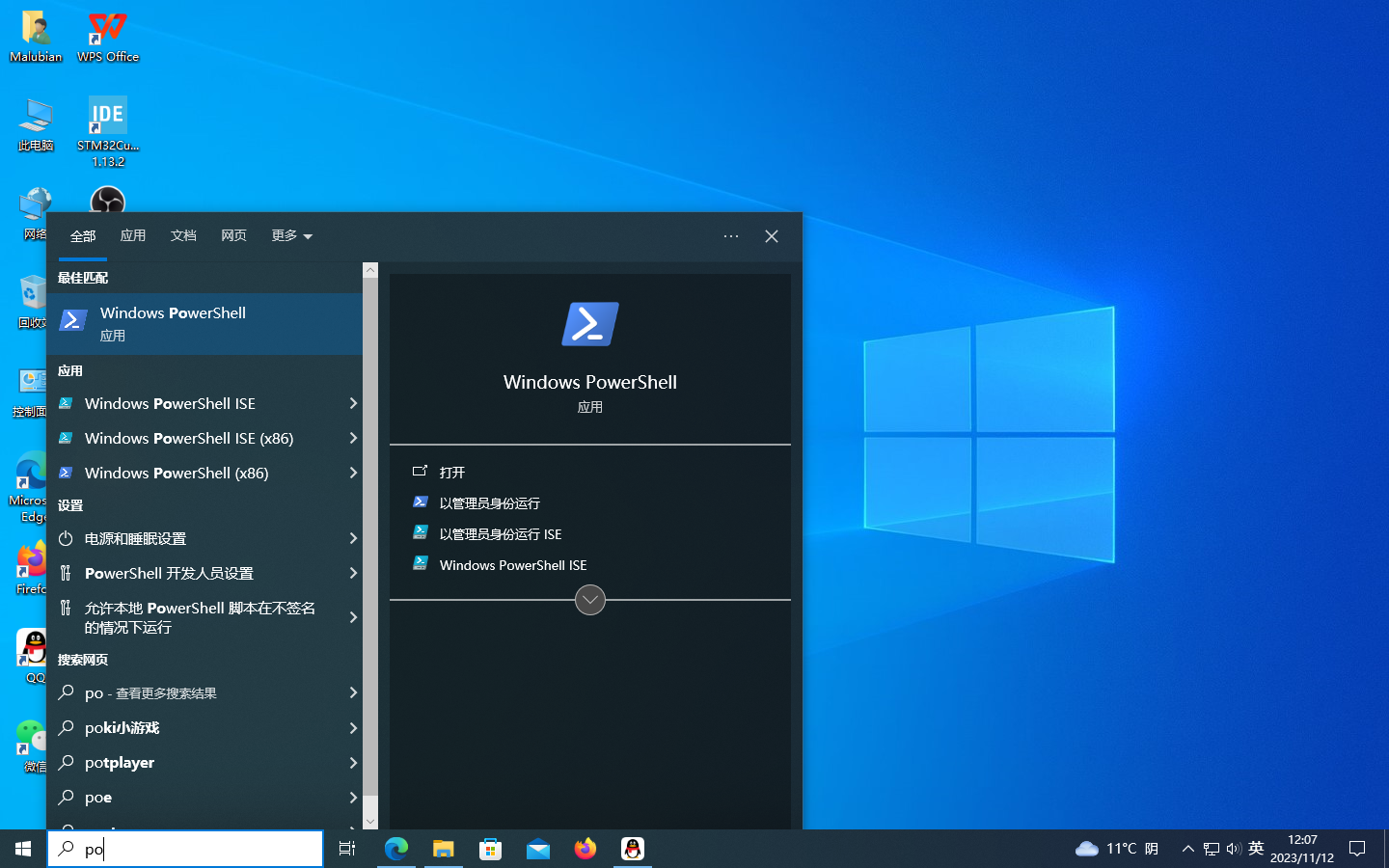Open the 更多 dropdown filter
The height and width of the screenshot is (868, 1389).
coord(291,236)
